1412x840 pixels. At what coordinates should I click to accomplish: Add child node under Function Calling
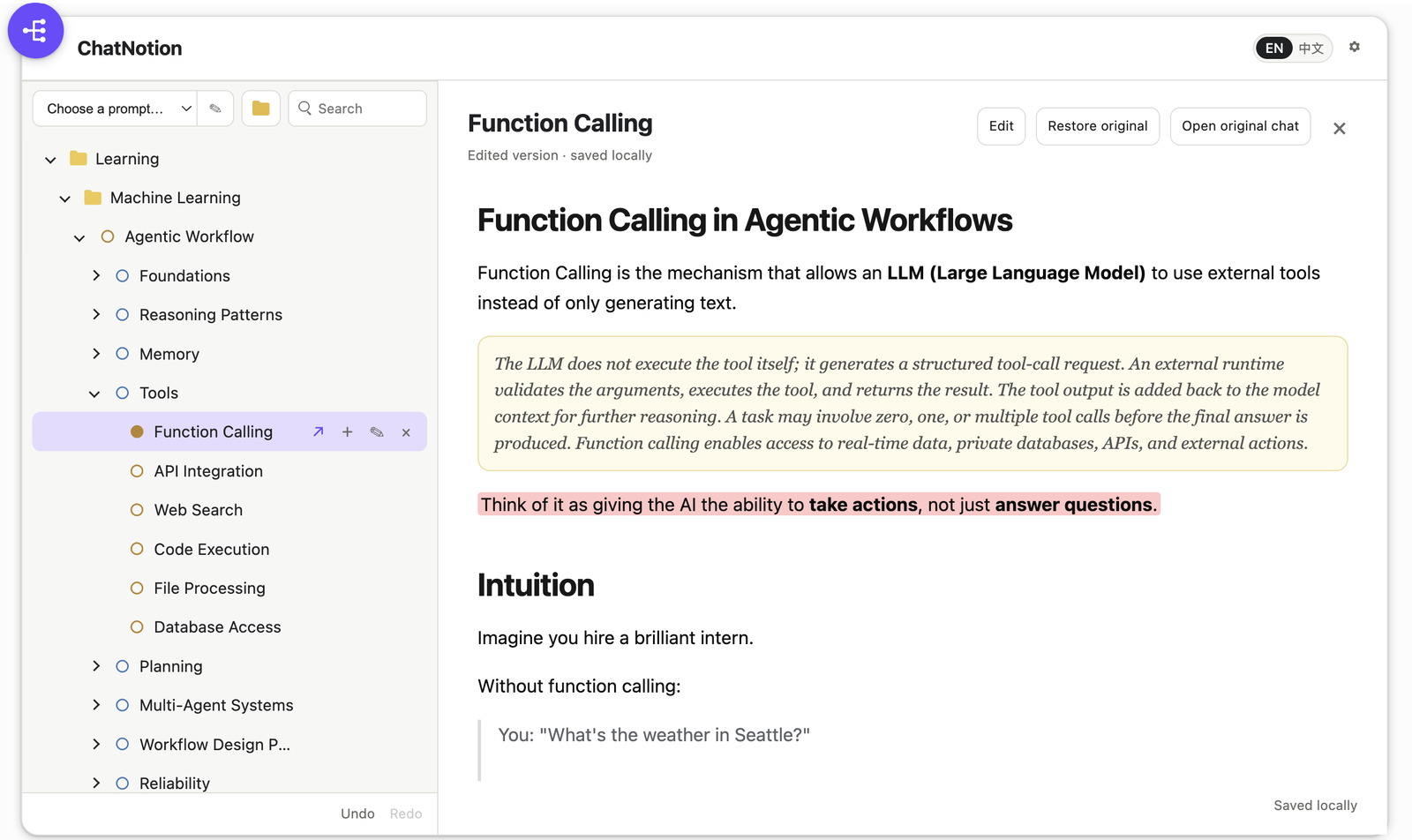pyautogui.click(x=348, y=431)
